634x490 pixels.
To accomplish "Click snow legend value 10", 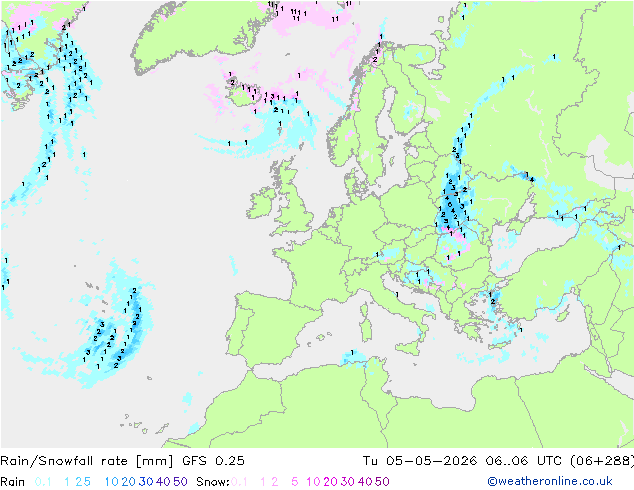I will click(x=313, y=482).
